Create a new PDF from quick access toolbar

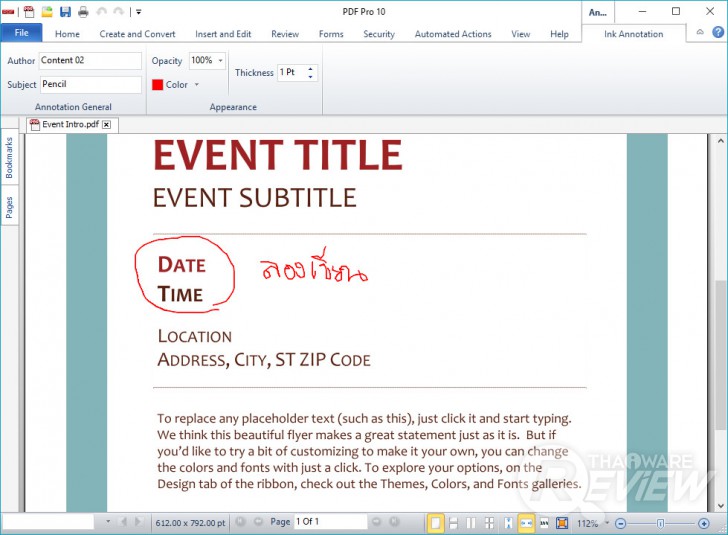tap(29, 12)
